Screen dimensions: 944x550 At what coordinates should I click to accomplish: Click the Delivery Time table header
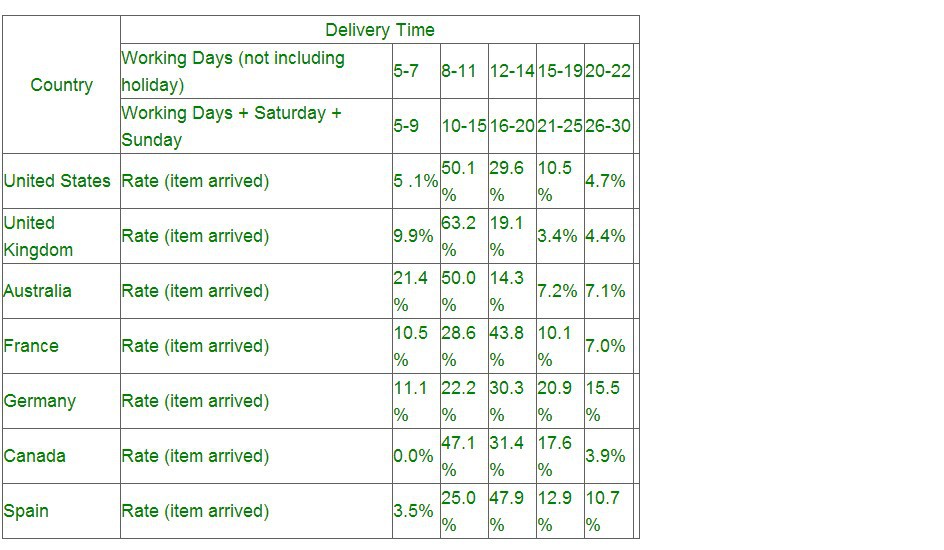(379, 30)
